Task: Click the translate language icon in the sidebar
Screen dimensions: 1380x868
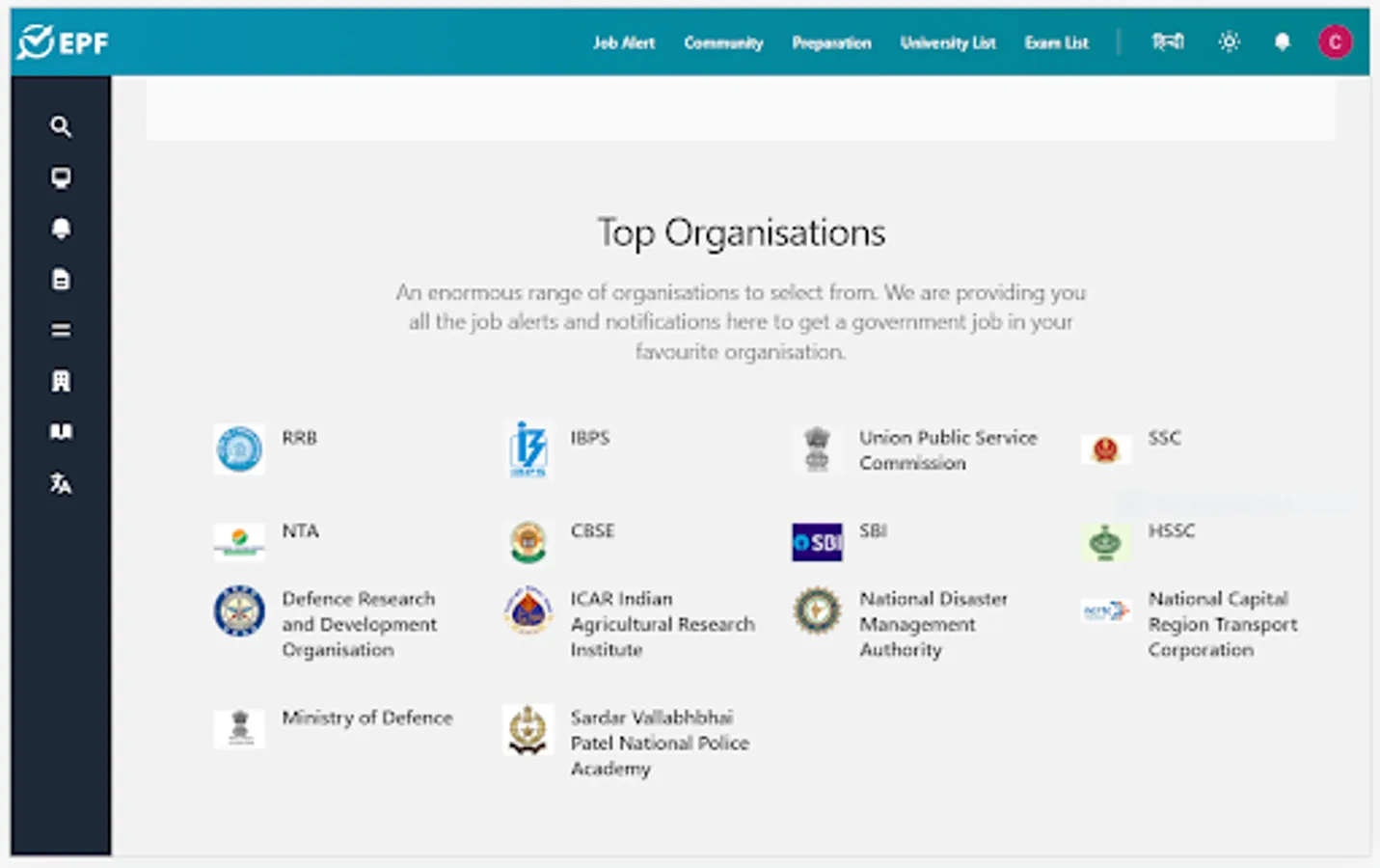Action: [x=61, y=483]
